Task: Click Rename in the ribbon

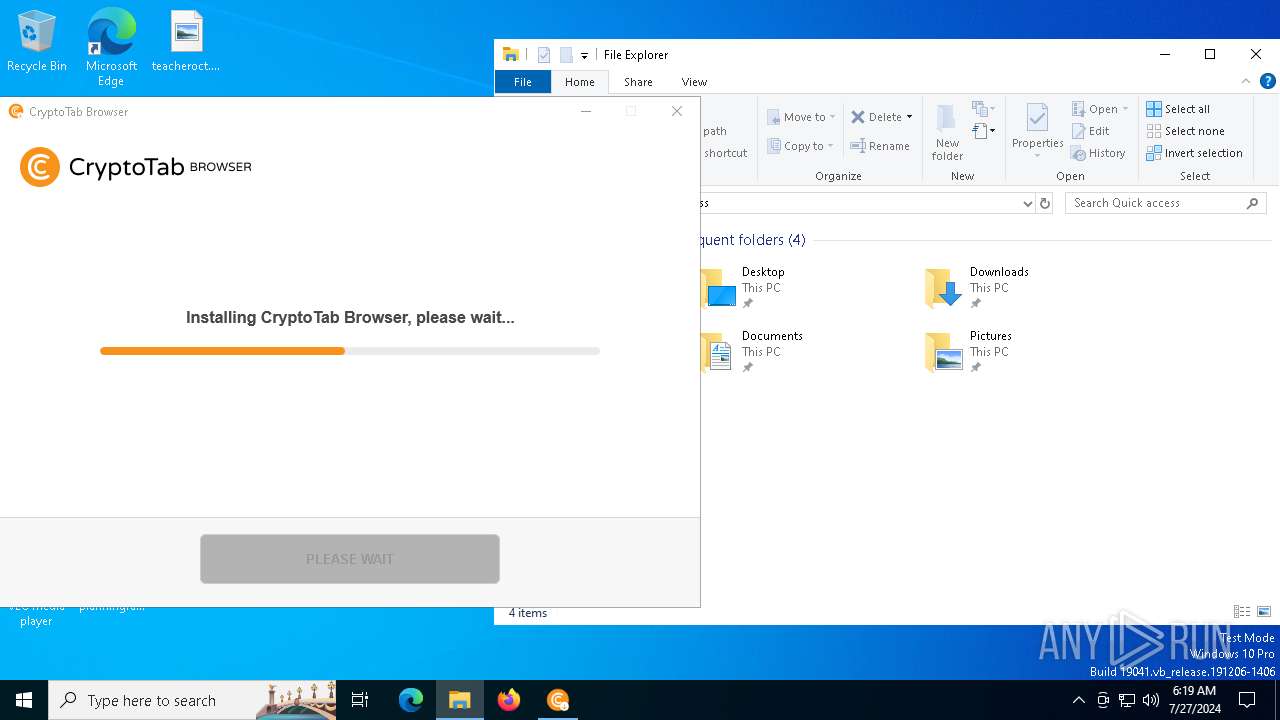Action: tap(880, 146)
